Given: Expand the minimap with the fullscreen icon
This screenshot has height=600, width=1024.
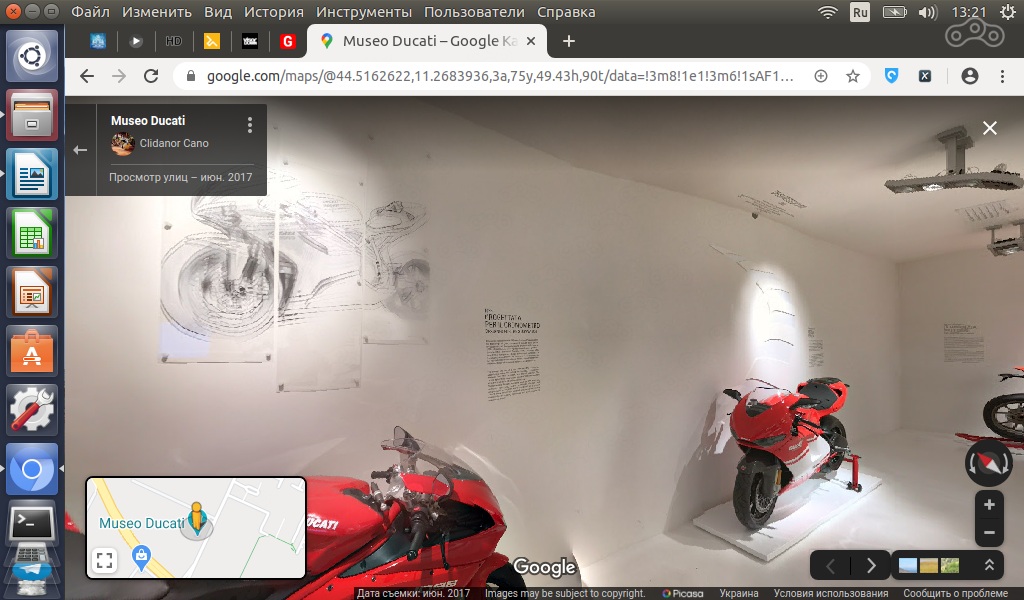Looking at the screenshot, I should [104, 561].
